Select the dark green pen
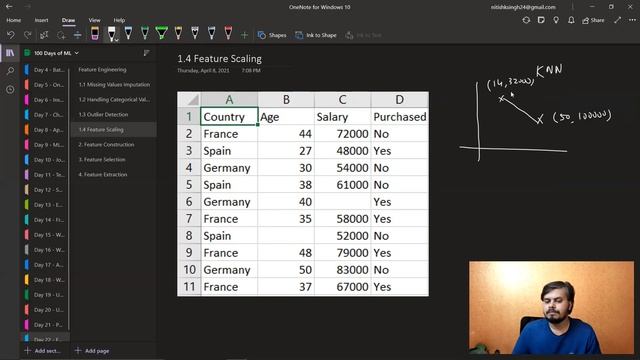This screenshot has height=360, width=640. [x=145, y=33]
